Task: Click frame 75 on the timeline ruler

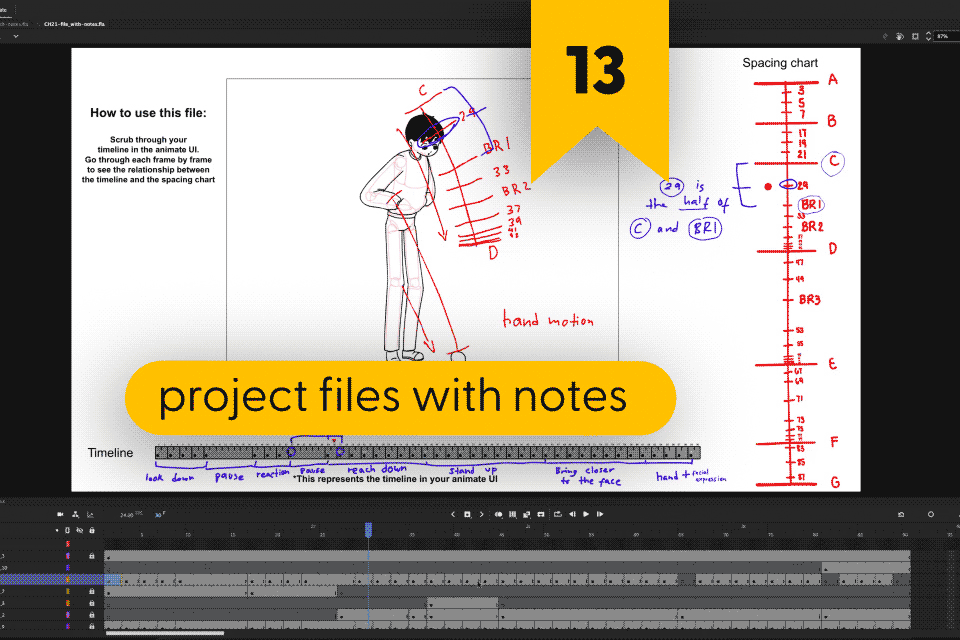Action: click(770, 535)
